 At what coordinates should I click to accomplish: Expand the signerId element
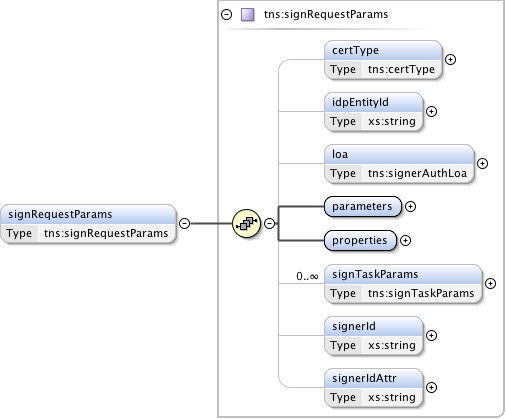click(x=431, y=336)
